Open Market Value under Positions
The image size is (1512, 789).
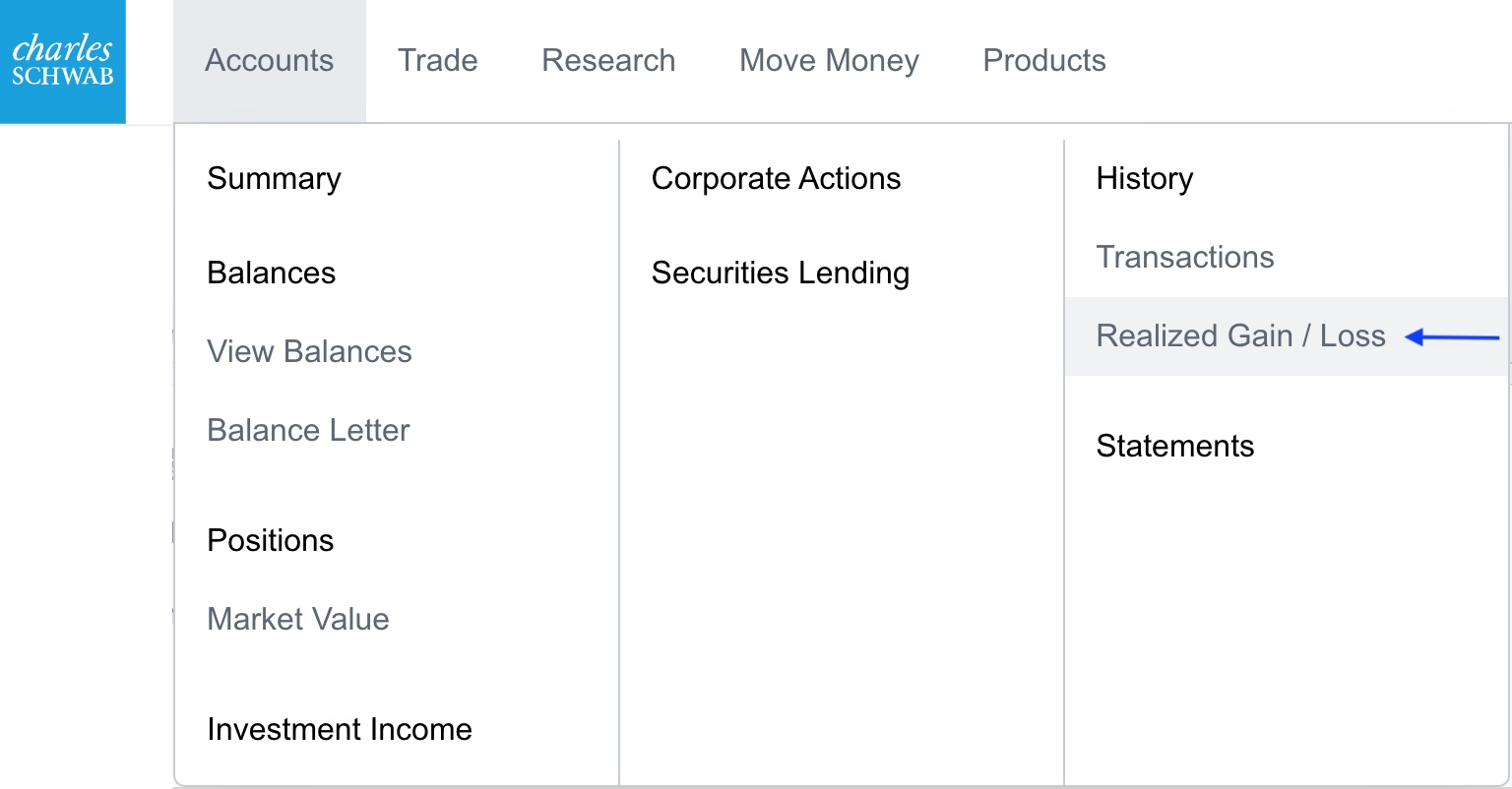coord(297,620)
